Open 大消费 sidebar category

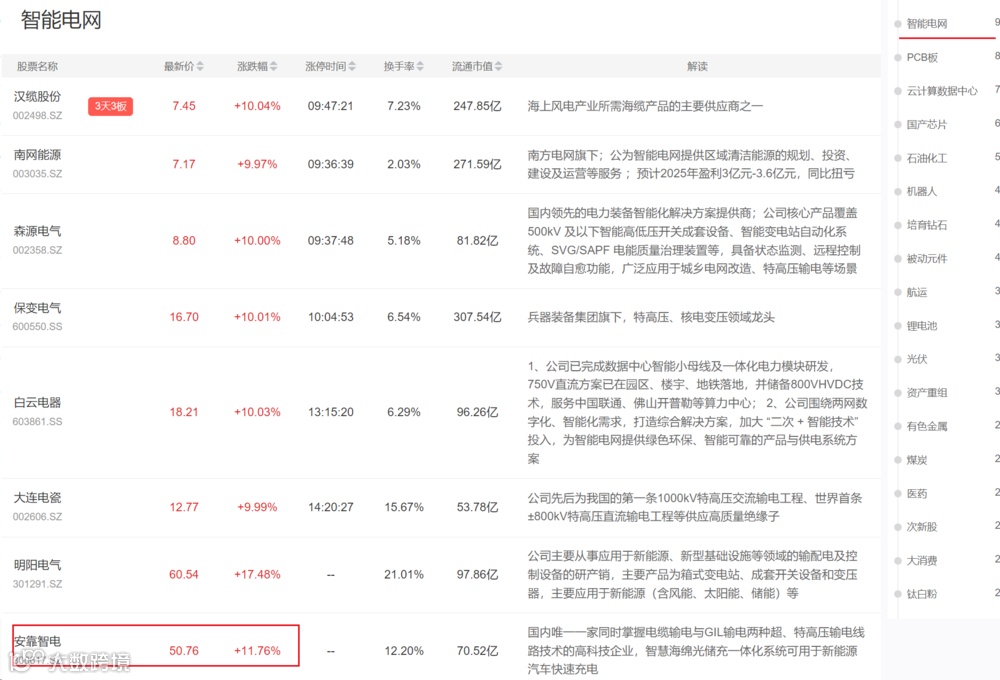point(922,561)
